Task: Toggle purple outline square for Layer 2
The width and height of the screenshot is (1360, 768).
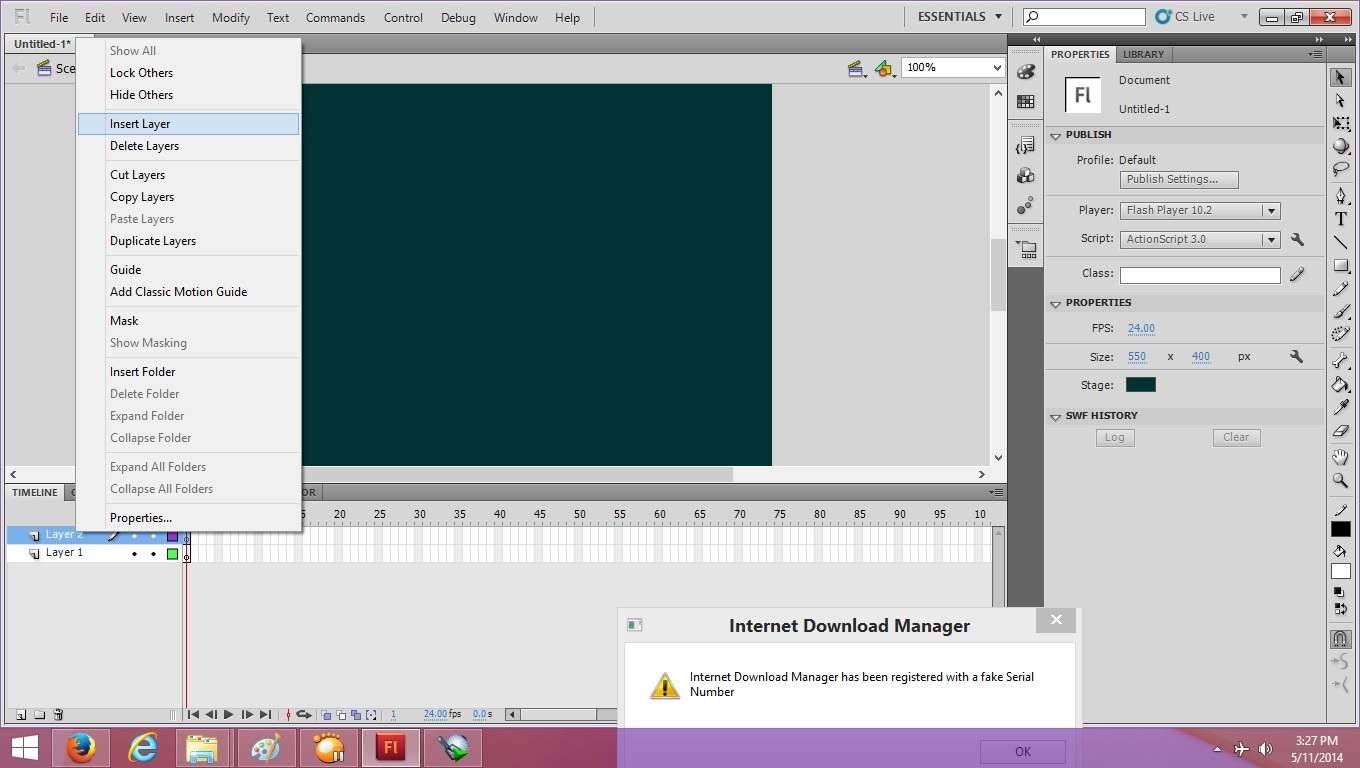Action: pos(173,536)
